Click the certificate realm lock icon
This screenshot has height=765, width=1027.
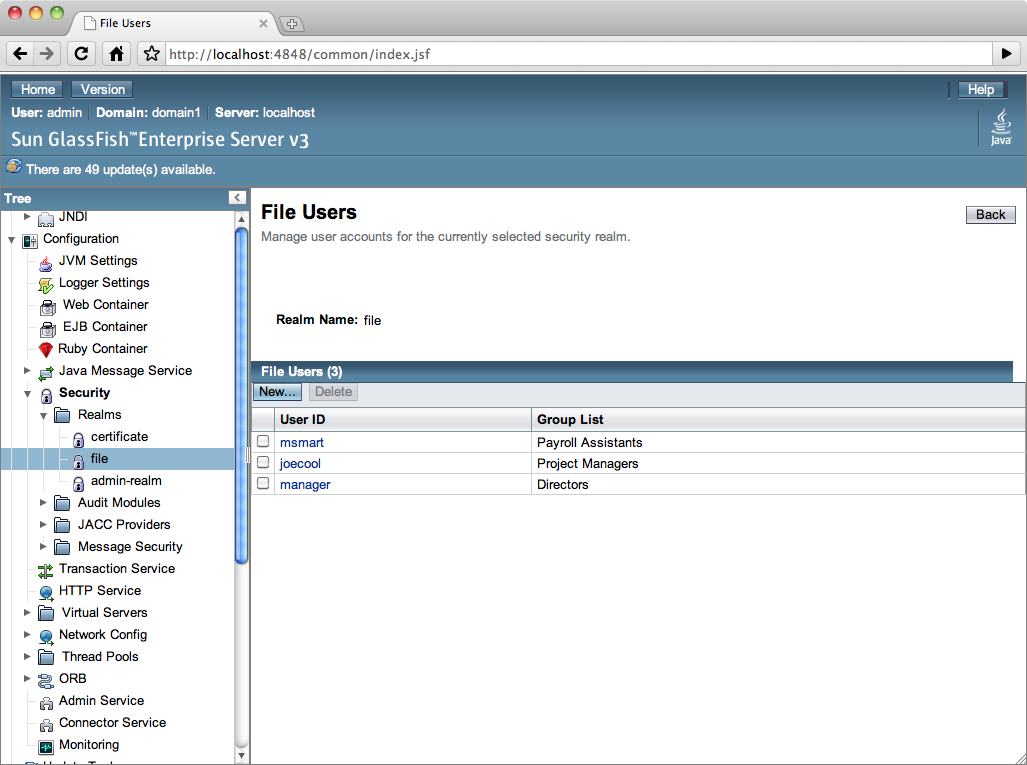point(79,439)
